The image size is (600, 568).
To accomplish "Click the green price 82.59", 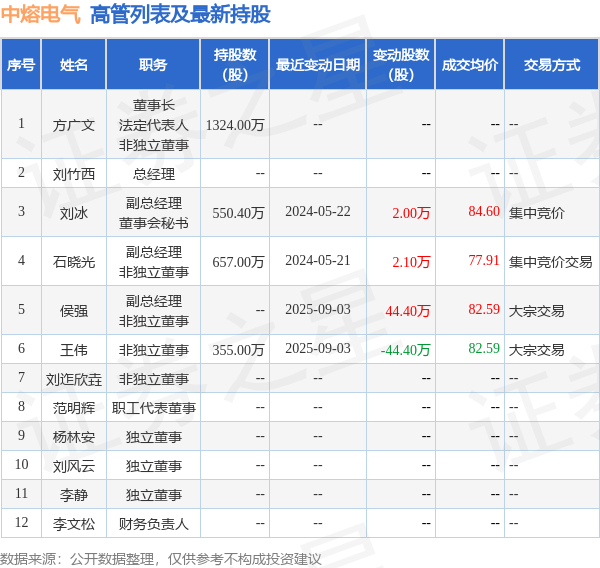I will (x=484, y=348).
